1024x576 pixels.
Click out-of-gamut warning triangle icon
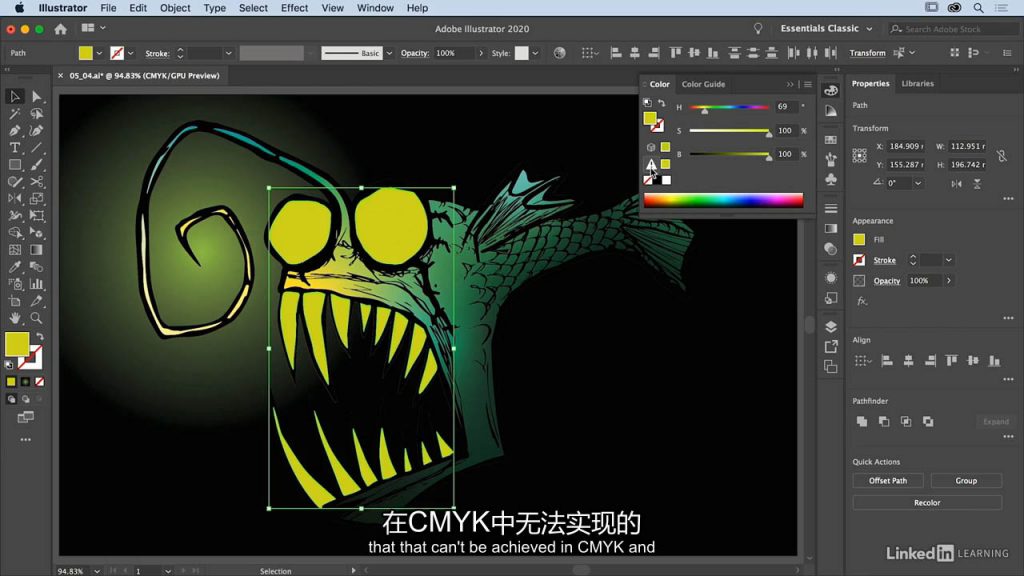651,164
